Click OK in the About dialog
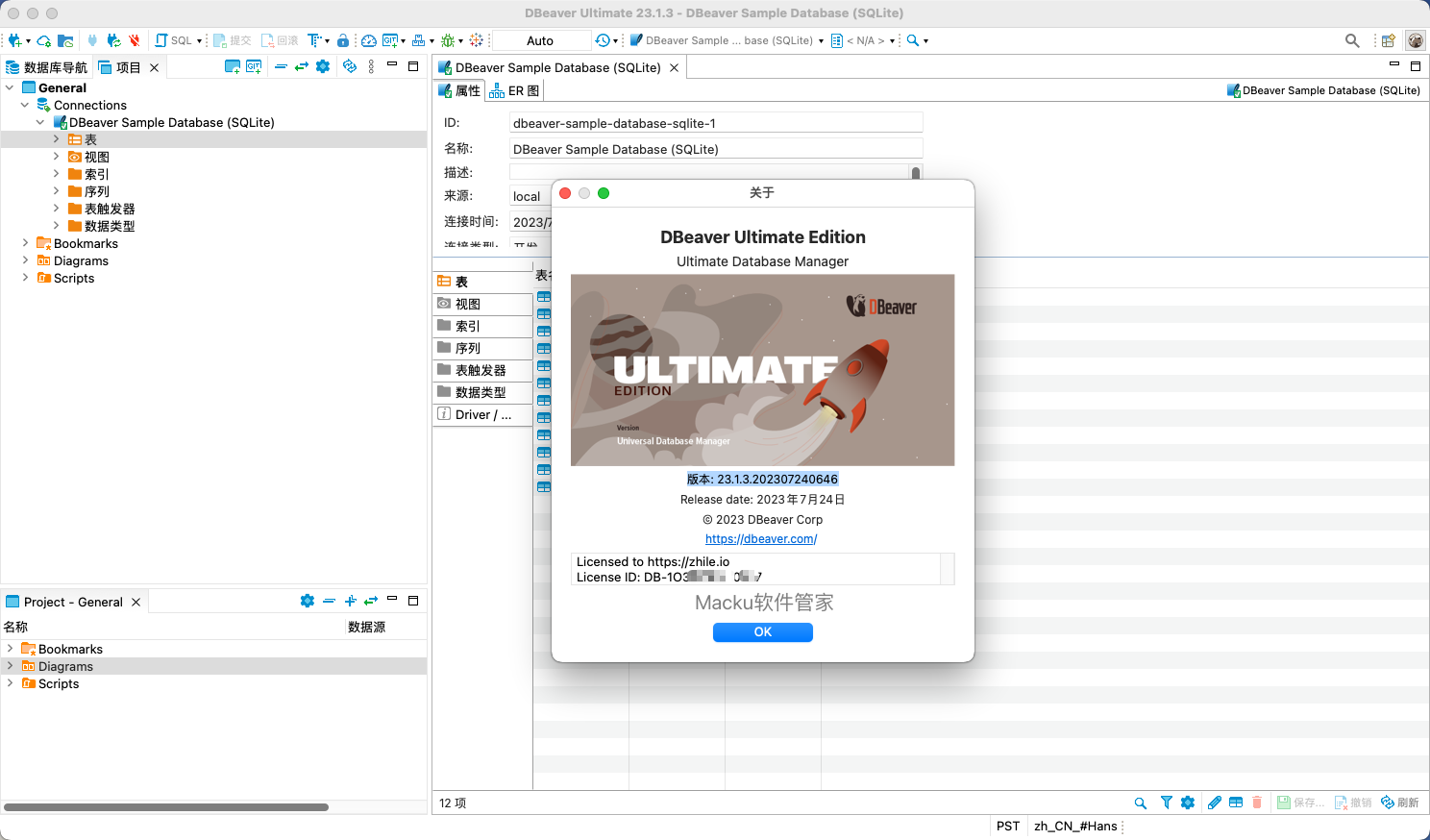This screenshot has height=840, width=1430. tap(763, 631)
